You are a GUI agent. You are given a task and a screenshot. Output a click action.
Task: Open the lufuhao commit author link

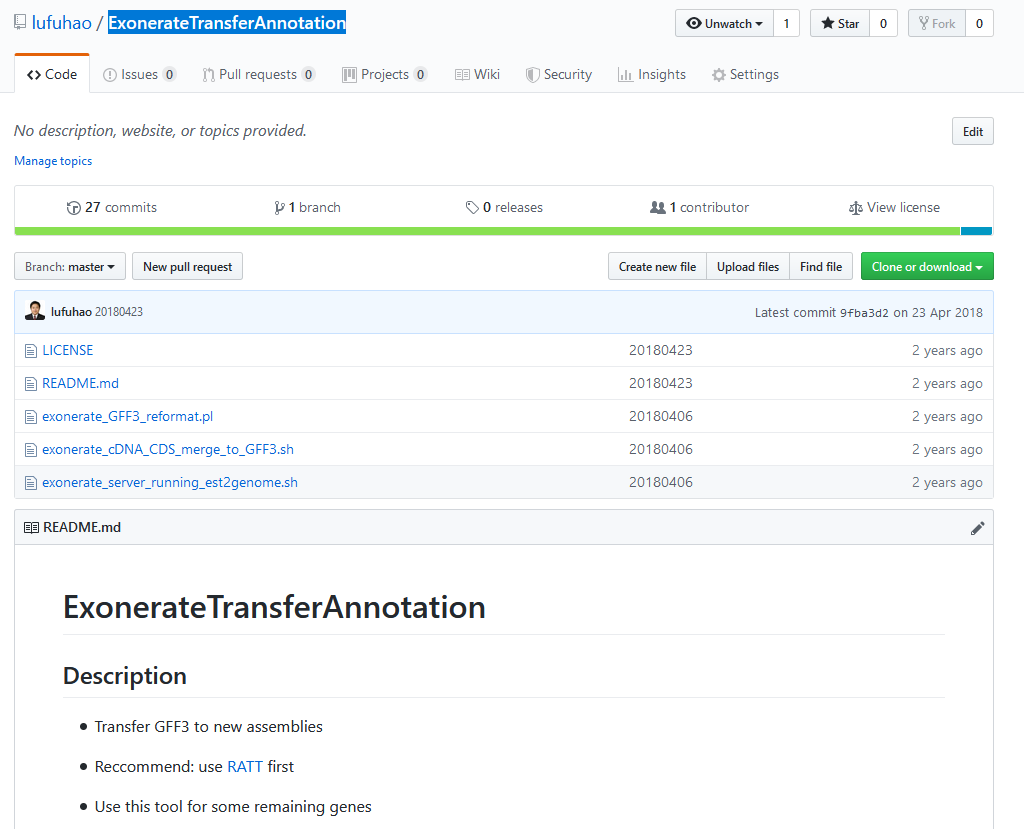[x=71, y=312]
